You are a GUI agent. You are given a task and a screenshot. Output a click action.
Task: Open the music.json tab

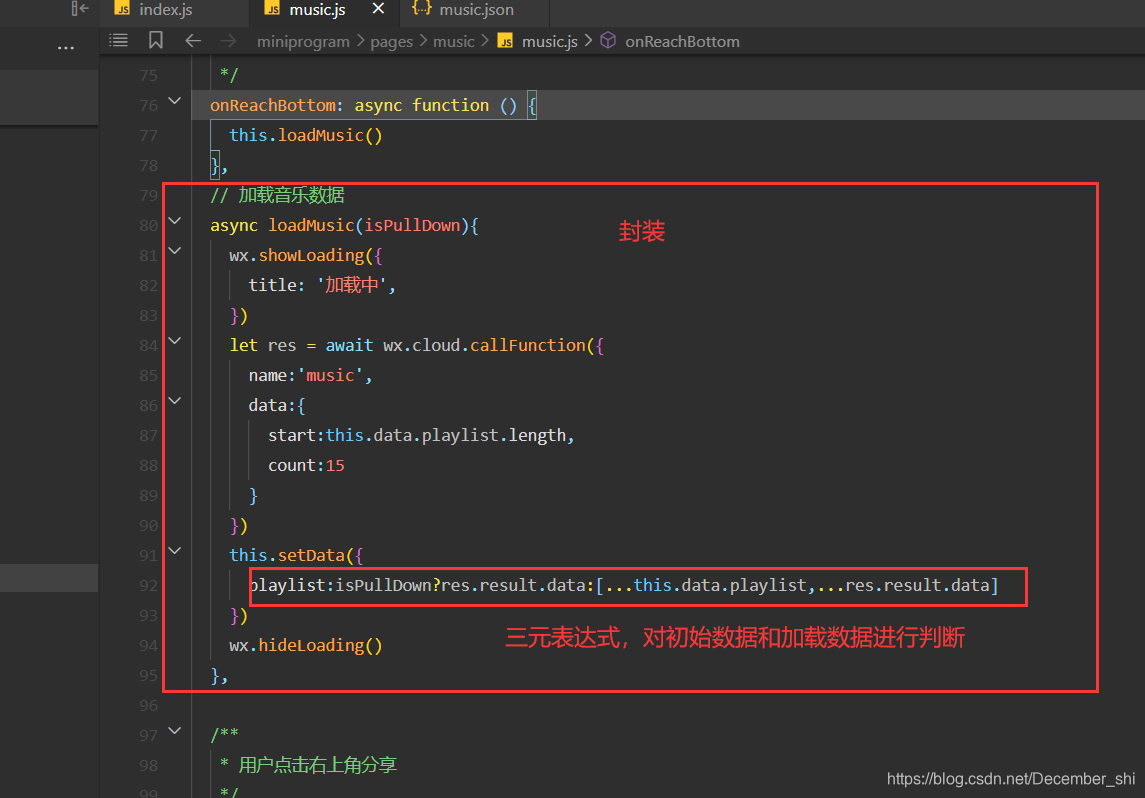click(474, 9)
